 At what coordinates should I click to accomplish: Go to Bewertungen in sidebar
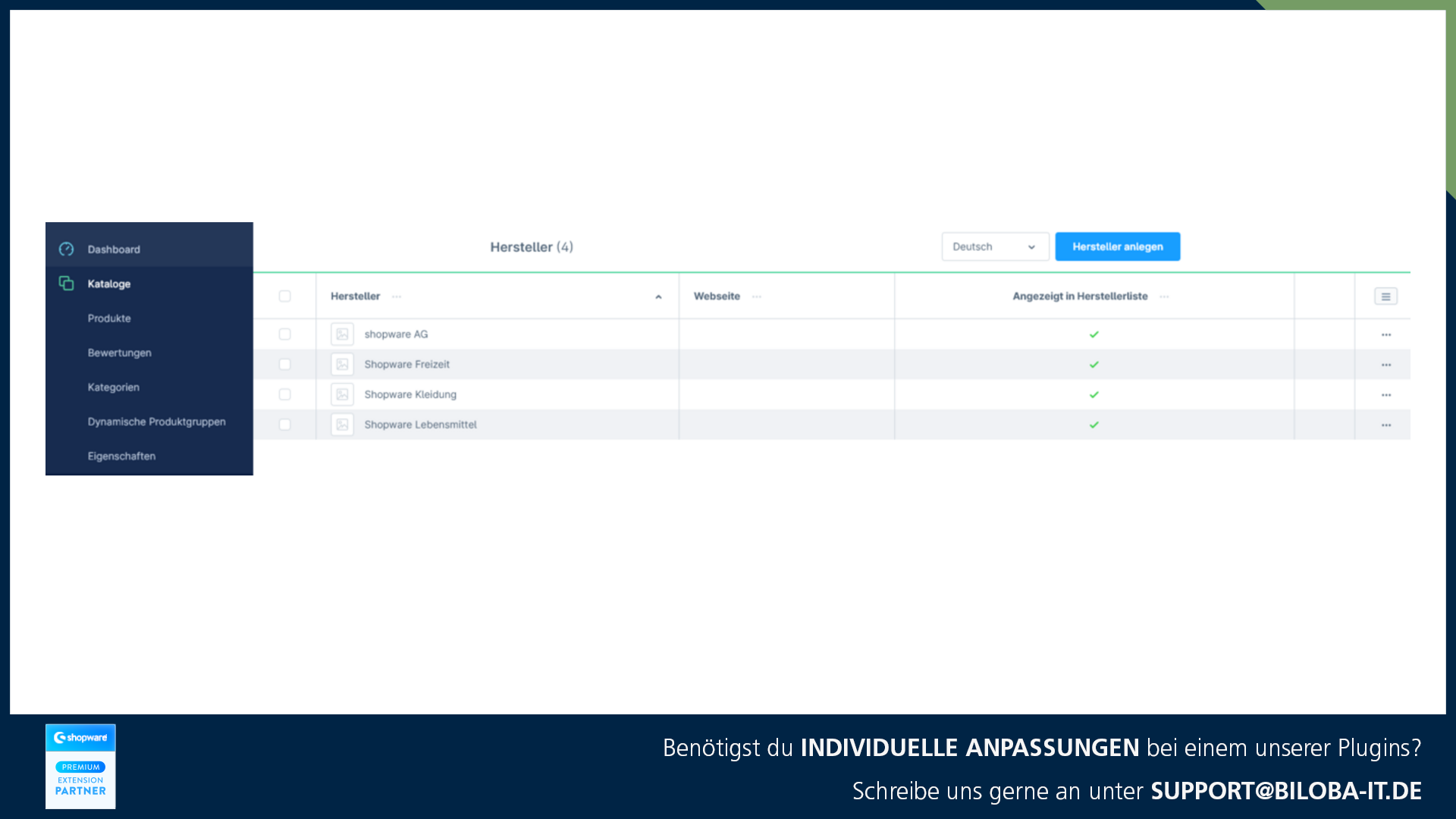tap(119, 353)
